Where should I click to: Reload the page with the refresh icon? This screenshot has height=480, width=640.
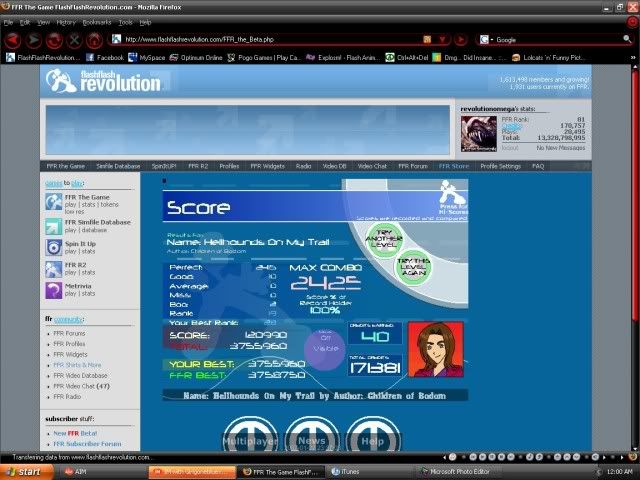pos(54,40)
